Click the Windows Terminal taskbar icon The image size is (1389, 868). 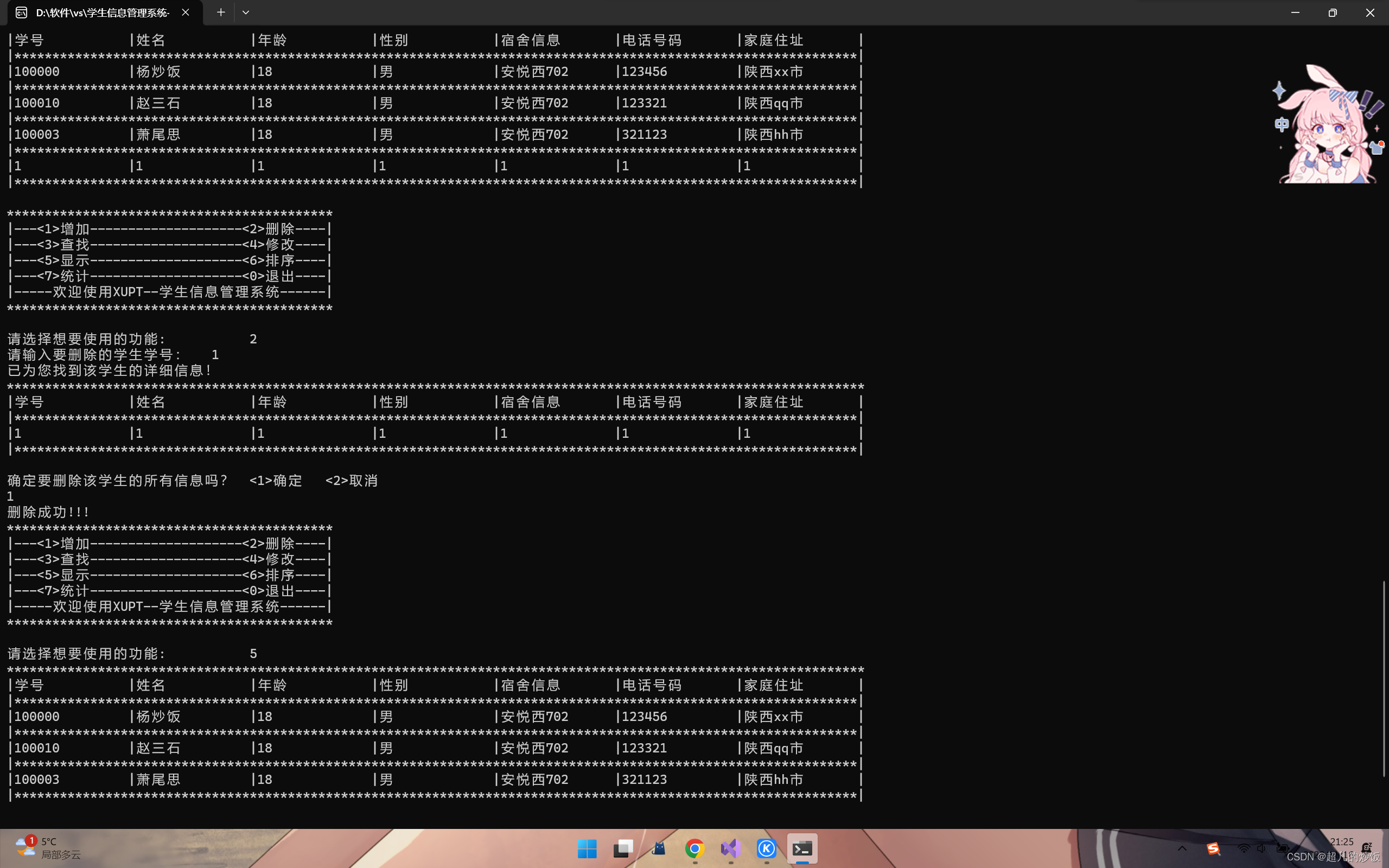coord(802,848)
